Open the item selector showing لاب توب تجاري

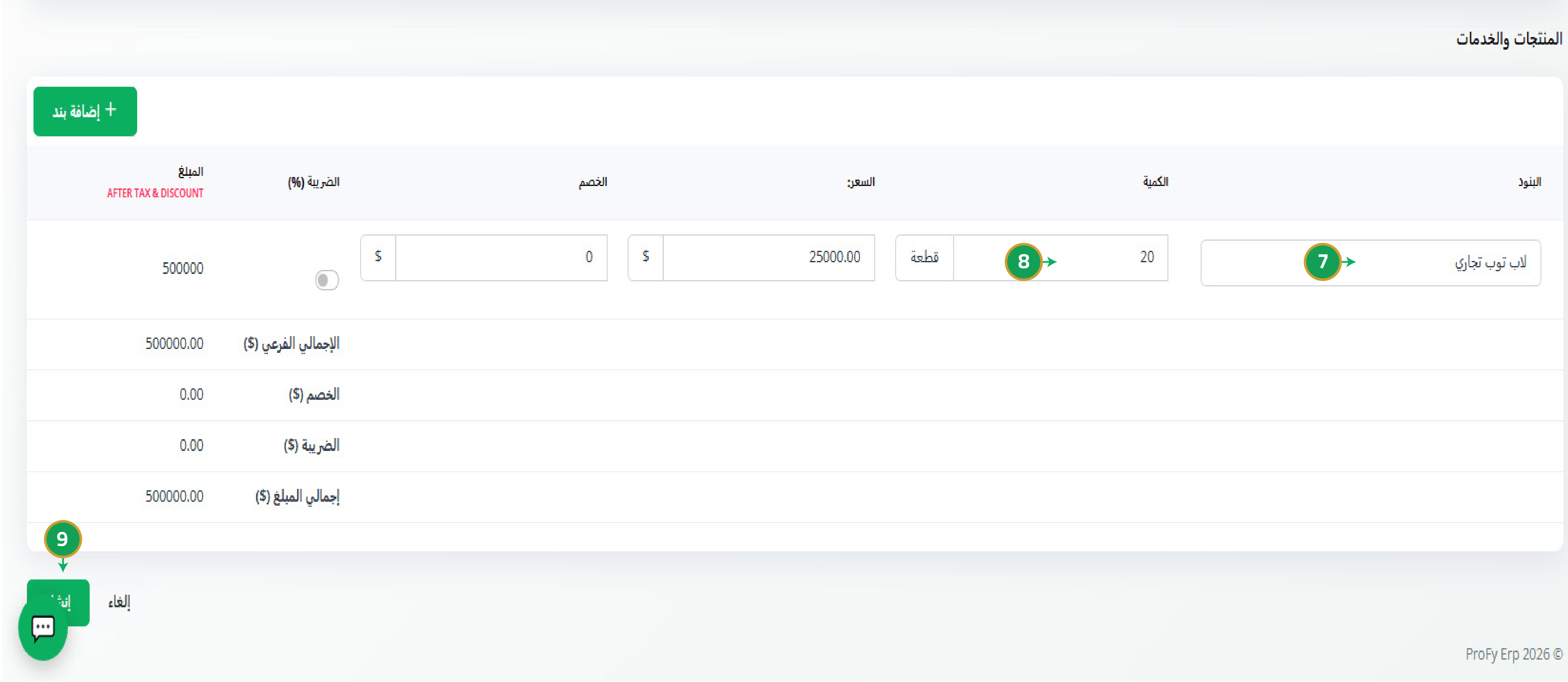(x=1370, y=263)
